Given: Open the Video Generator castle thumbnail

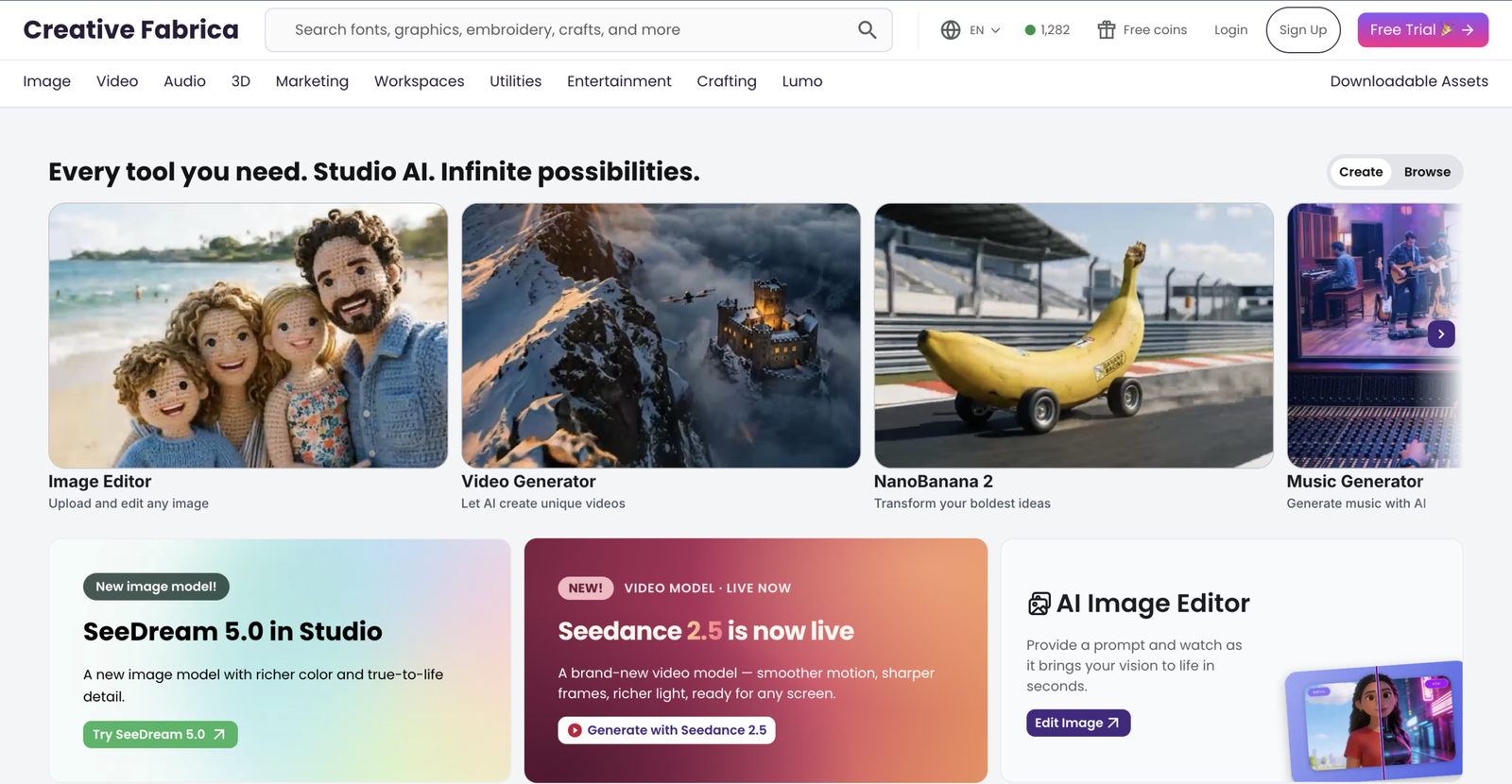Looking at the screenshot, I should click(x=661, y=335).
